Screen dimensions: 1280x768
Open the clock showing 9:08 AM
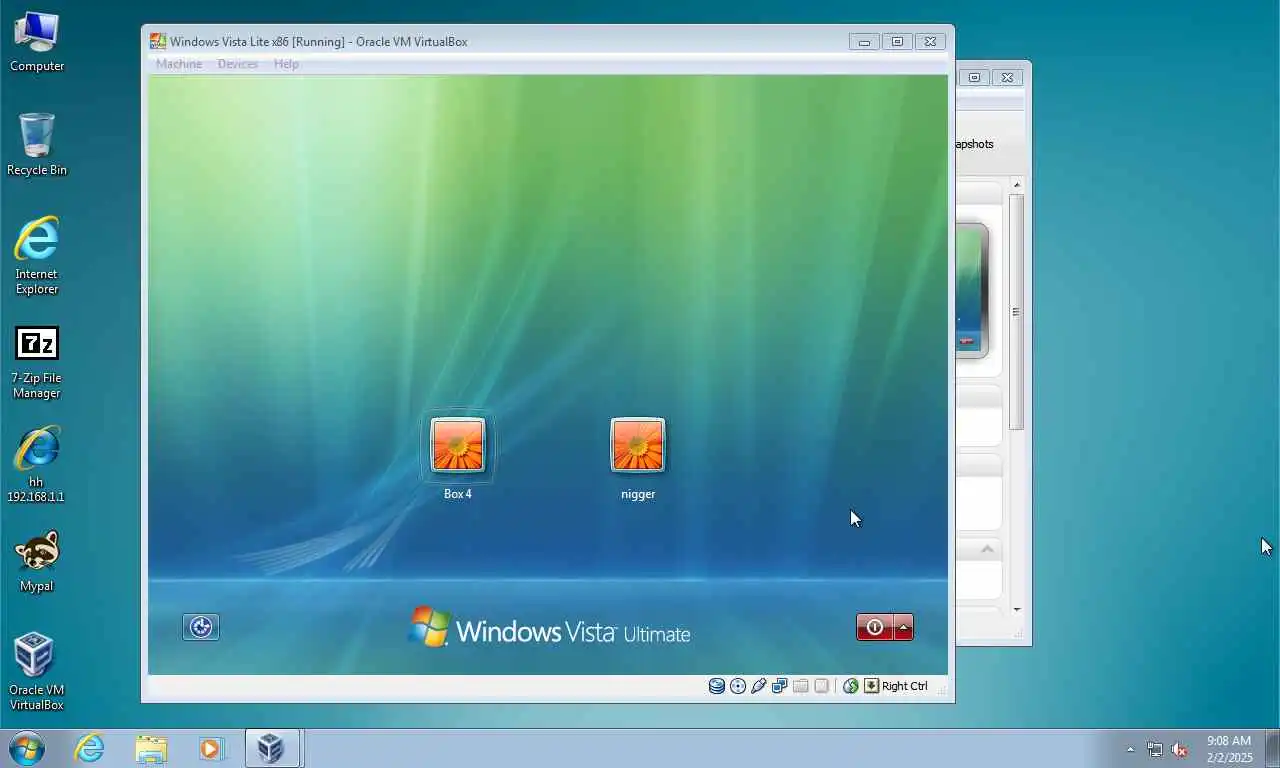pyautogui.click(x=1229, y=749)
